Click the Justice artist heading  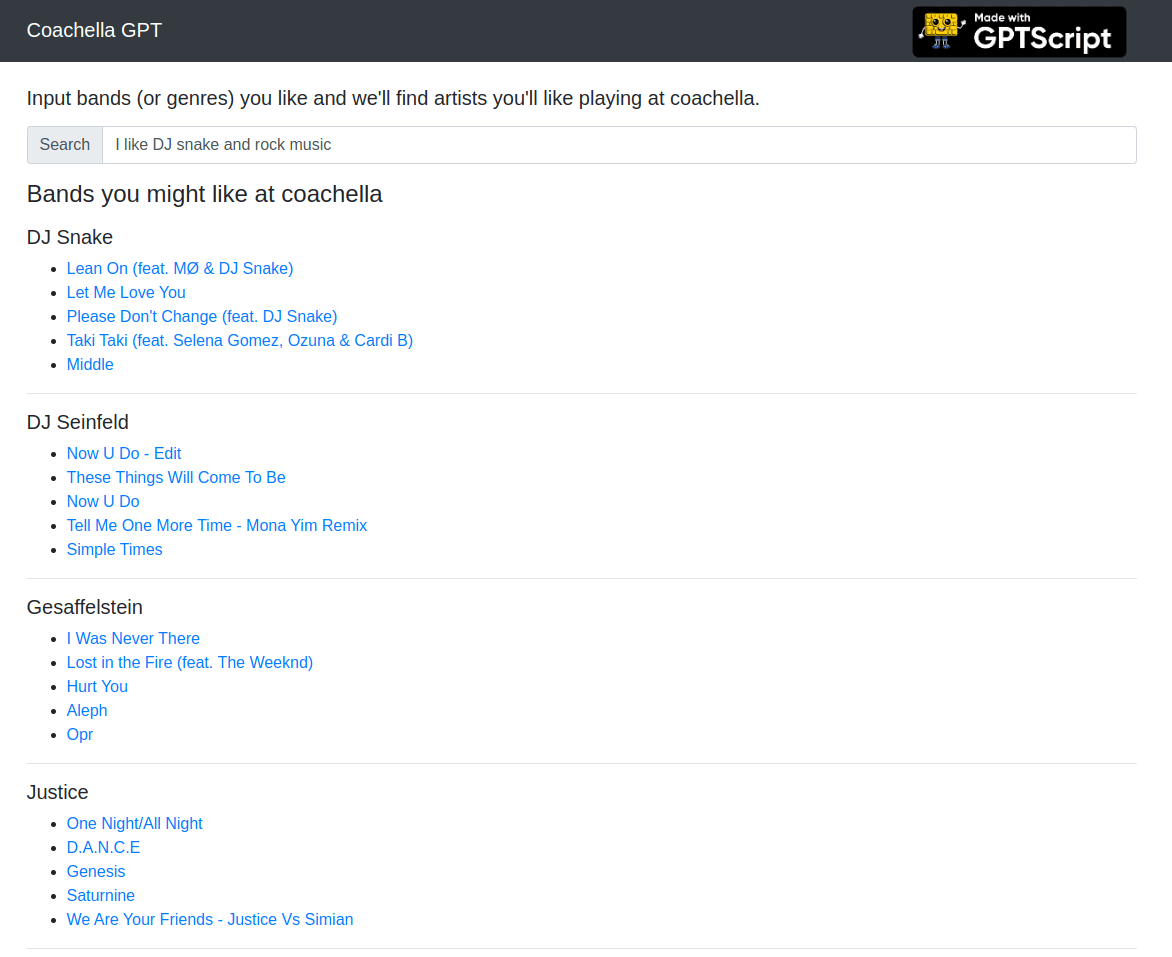tap(58, 791)
